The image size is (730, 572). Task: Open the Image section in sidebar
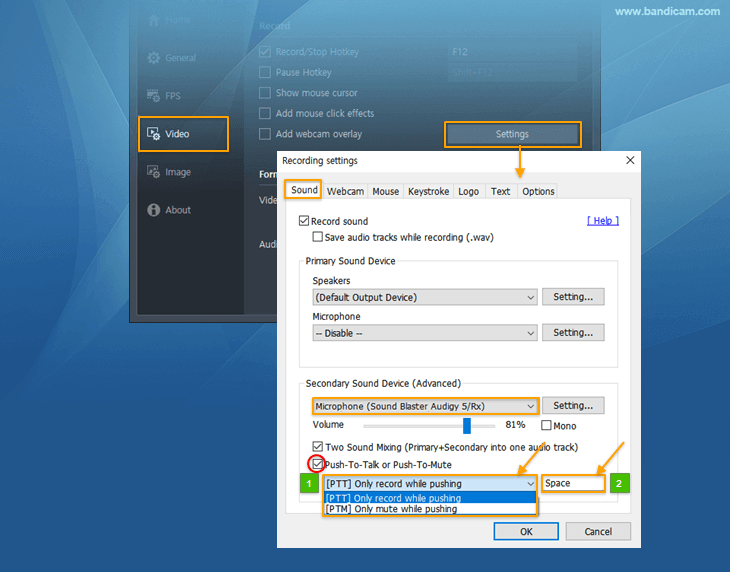(169, 172)
